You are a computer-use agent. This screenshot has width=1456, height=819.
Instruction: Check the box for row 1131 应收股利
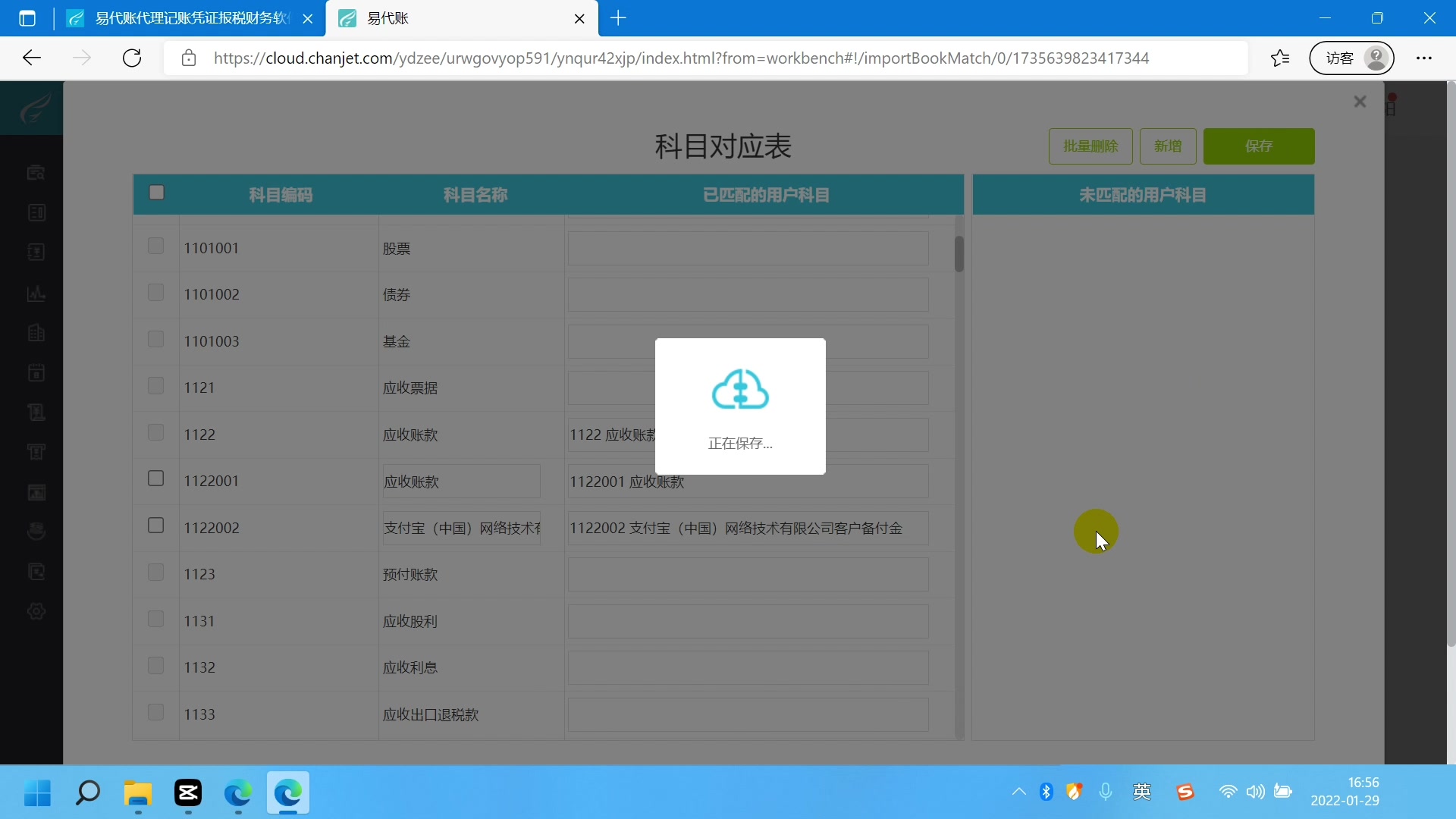click(155, 620)
